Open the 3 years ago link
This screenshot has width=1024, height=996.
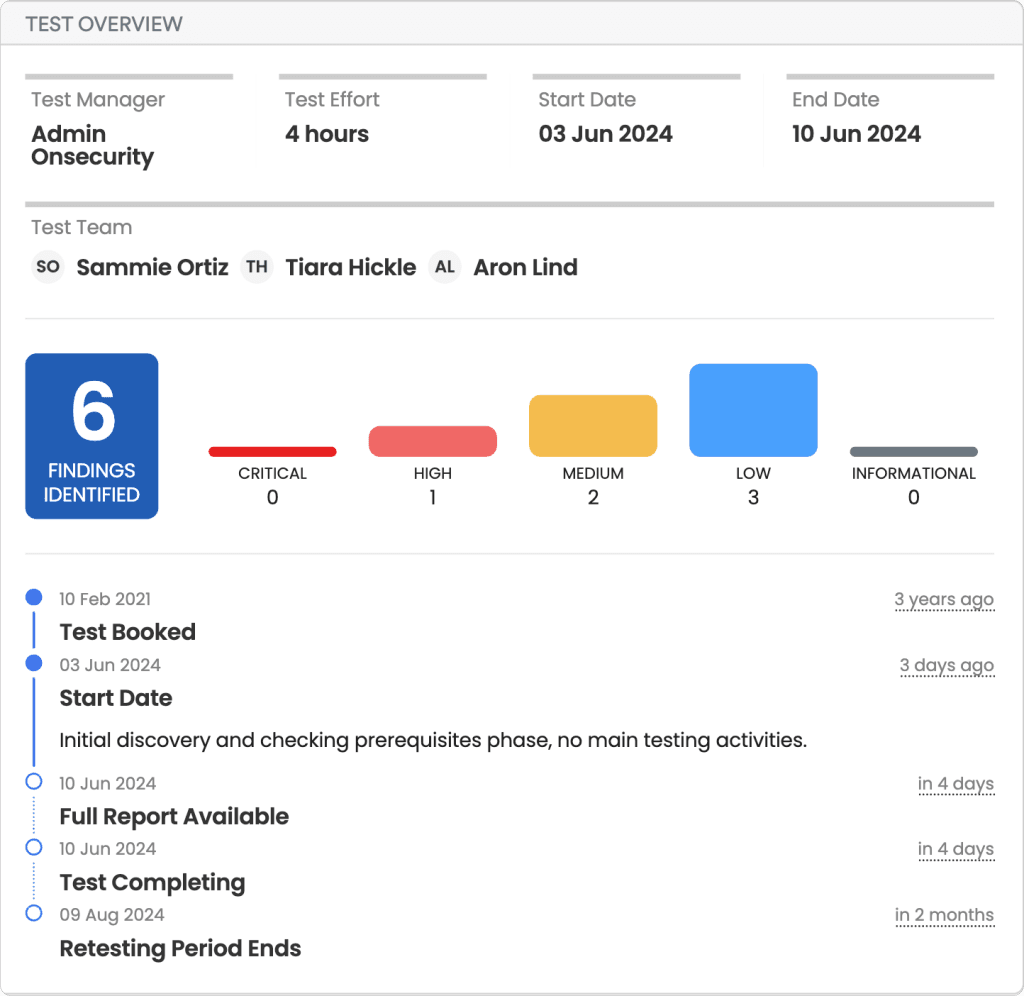click(944, 598)
